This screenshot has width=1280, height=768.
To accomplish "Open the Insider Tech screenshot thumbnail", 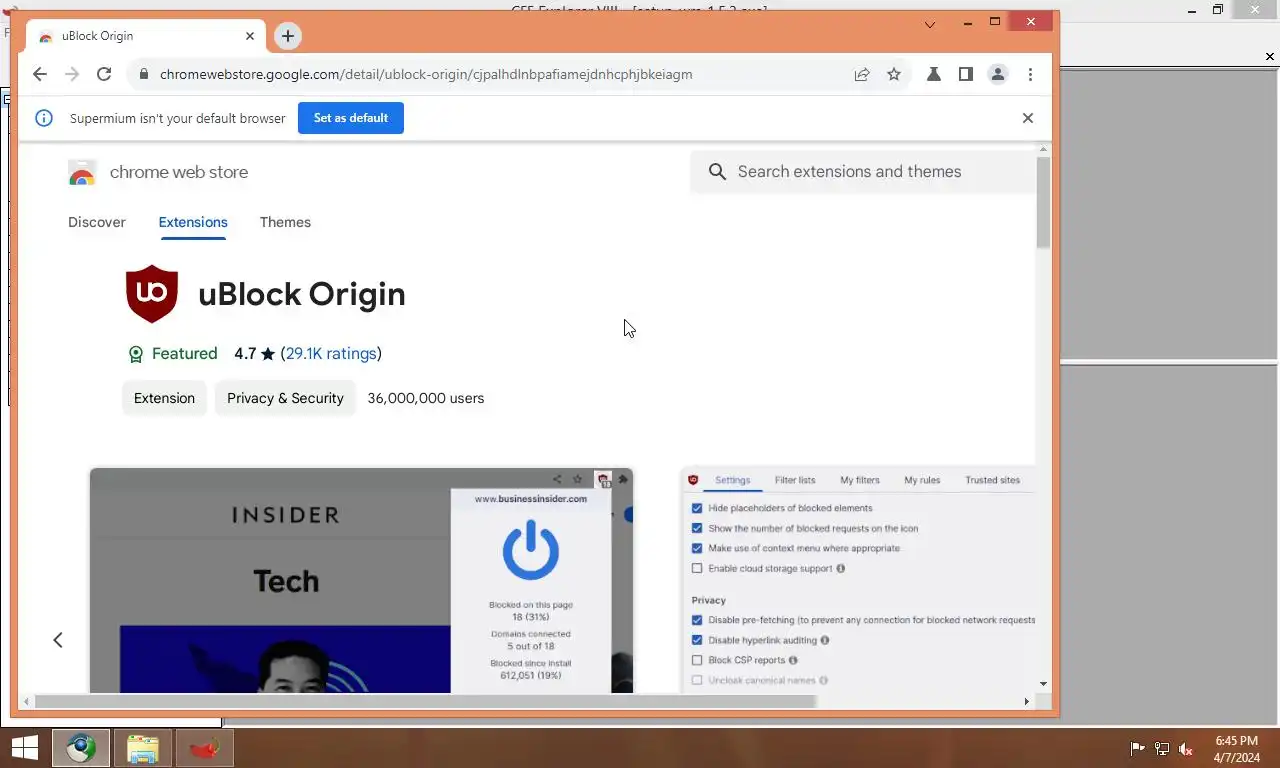I will click(361, 580).
